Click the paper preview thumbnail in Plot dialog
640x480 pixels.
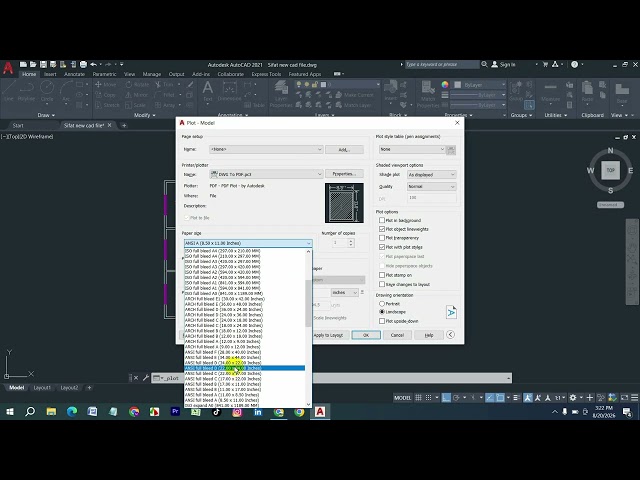pyautogui.click(x=344, y=203)
